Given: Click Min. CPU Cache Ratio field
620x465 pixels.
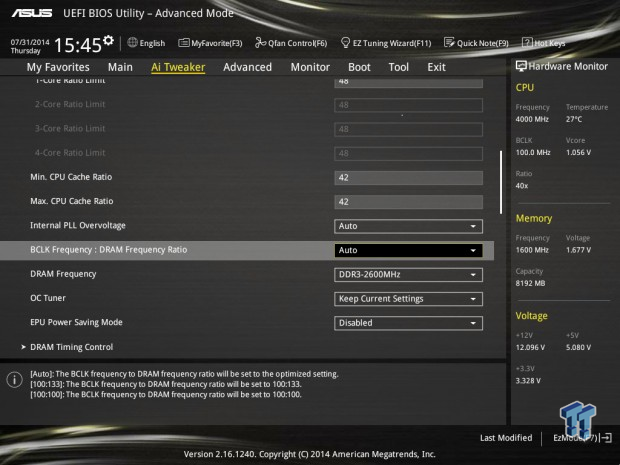Looking at the screenshot, I should [x=408, y=178].
